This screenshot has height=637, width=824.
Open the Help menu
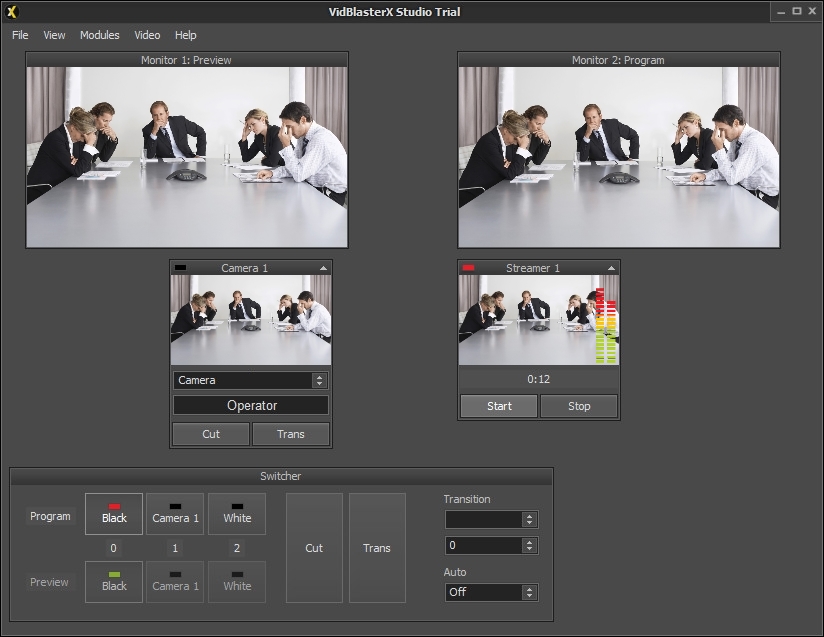[186, 35]
